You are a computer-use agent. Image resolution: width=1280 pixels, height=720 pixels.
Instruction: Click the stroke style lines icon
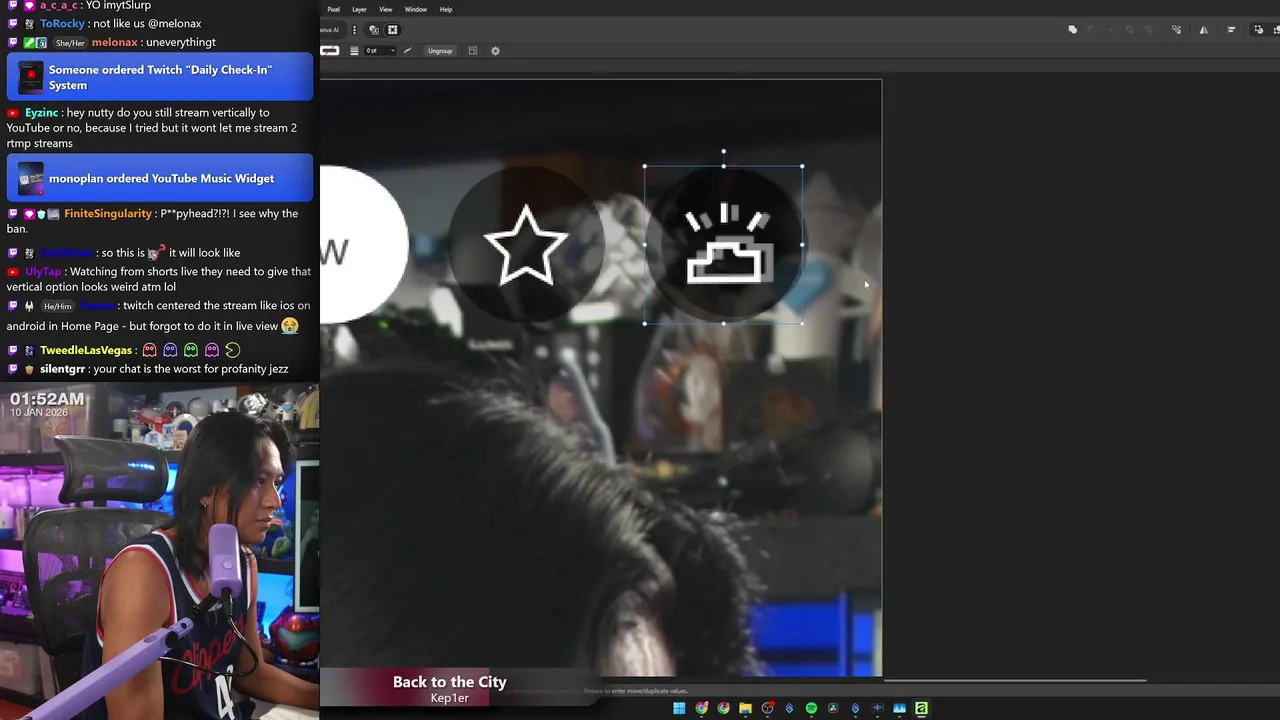[x=354, y=51]
